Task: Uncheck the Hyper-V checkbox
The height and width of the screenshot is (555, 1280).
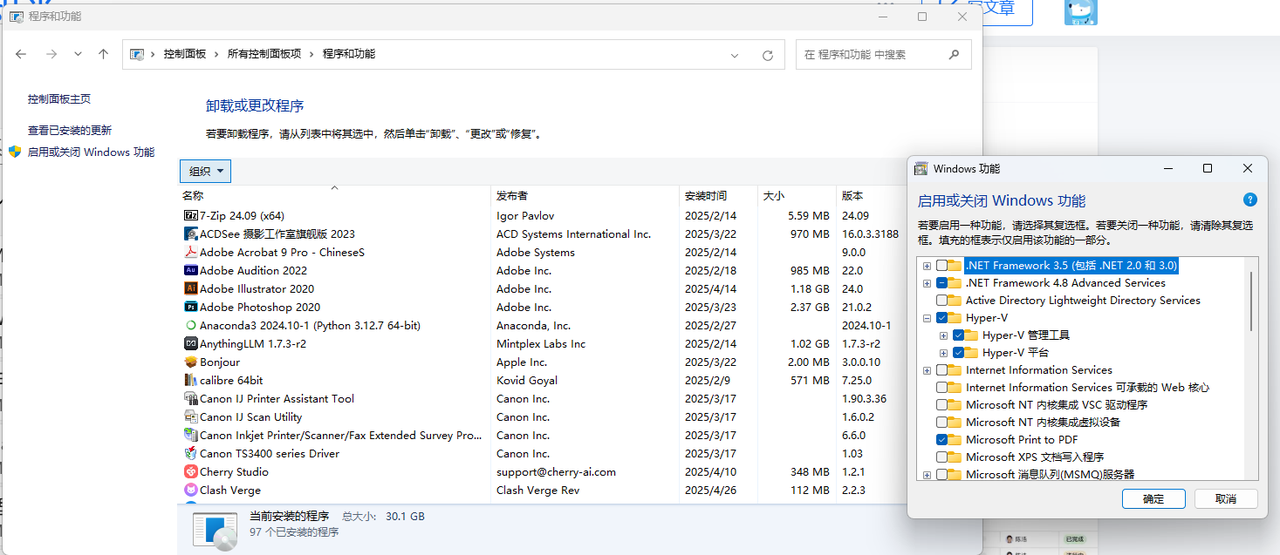Action: point(942,318)
